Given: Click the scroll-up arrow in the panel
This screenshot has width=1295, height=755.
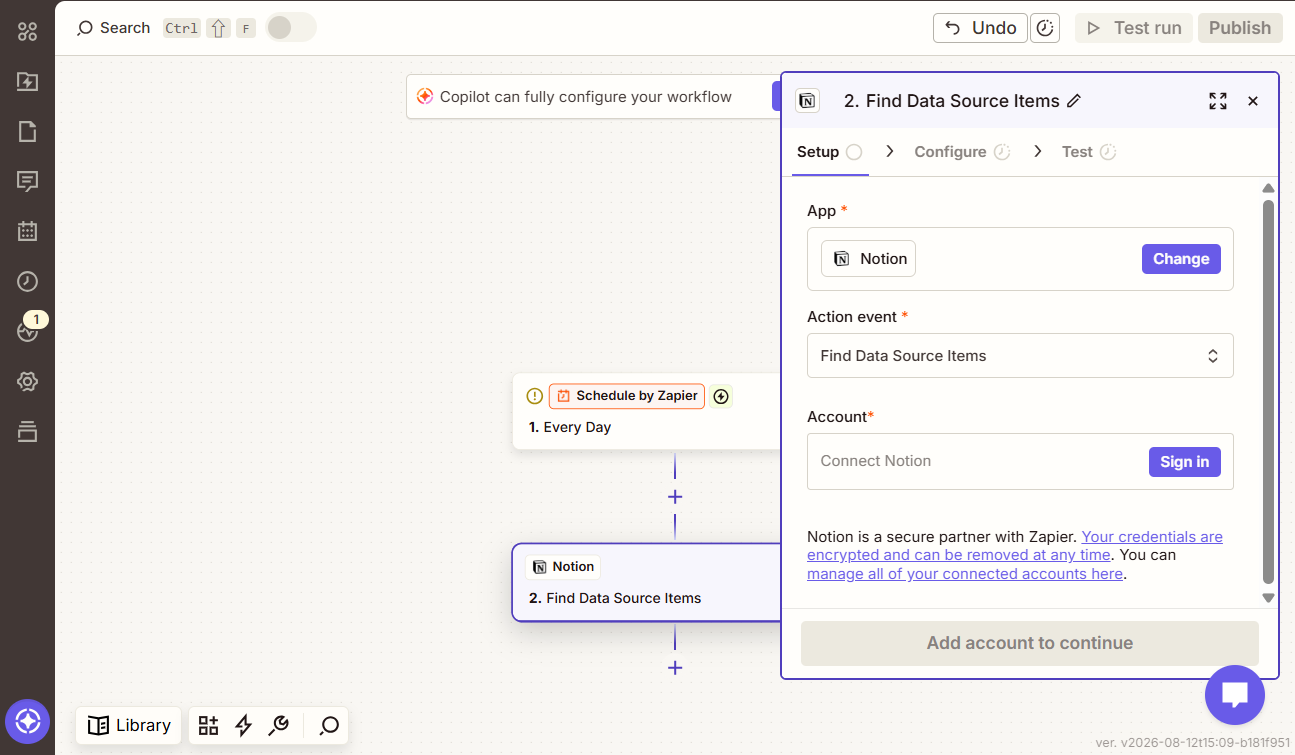Looking at the screenshot, I should point(1268,189).
